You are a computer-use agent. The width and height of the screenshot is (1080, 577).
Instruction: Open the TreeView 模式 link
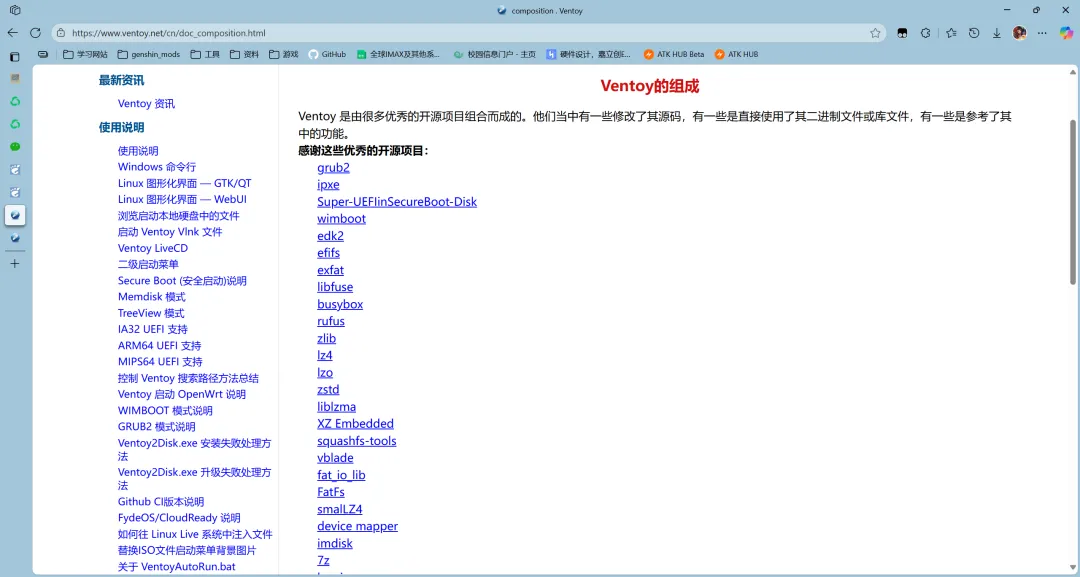[x=151, y=313]
